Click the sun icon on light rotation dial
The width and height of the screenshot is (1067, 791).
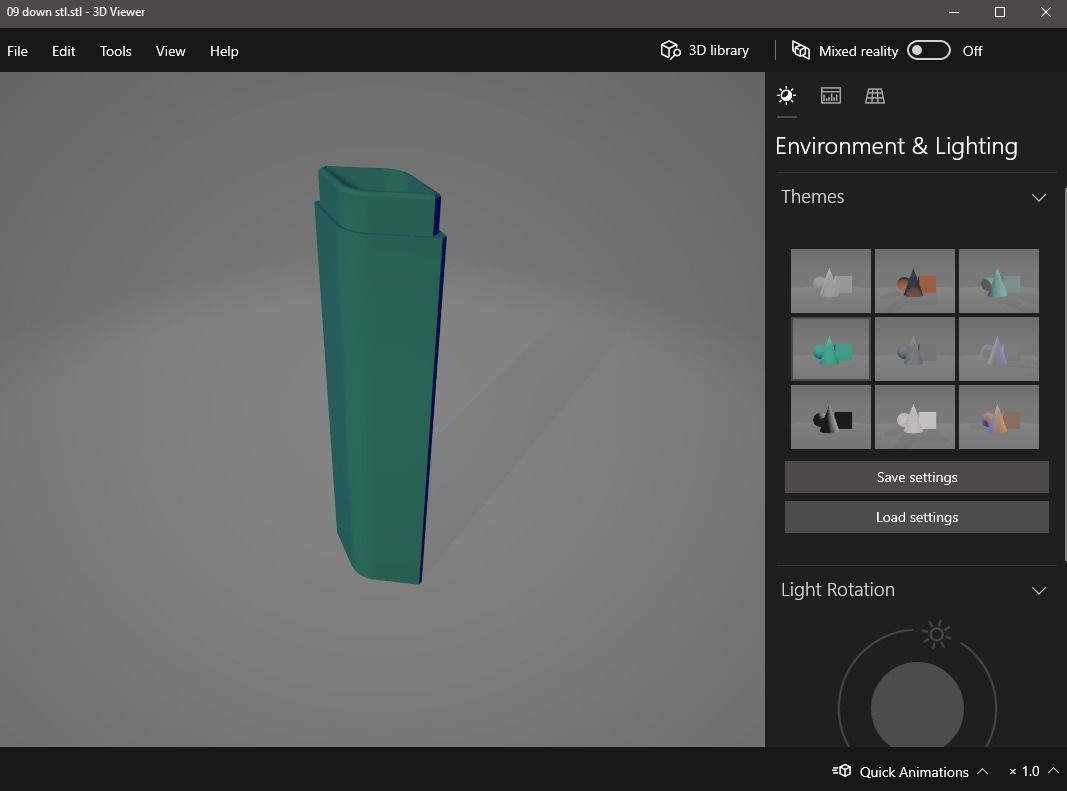(936, 634)
